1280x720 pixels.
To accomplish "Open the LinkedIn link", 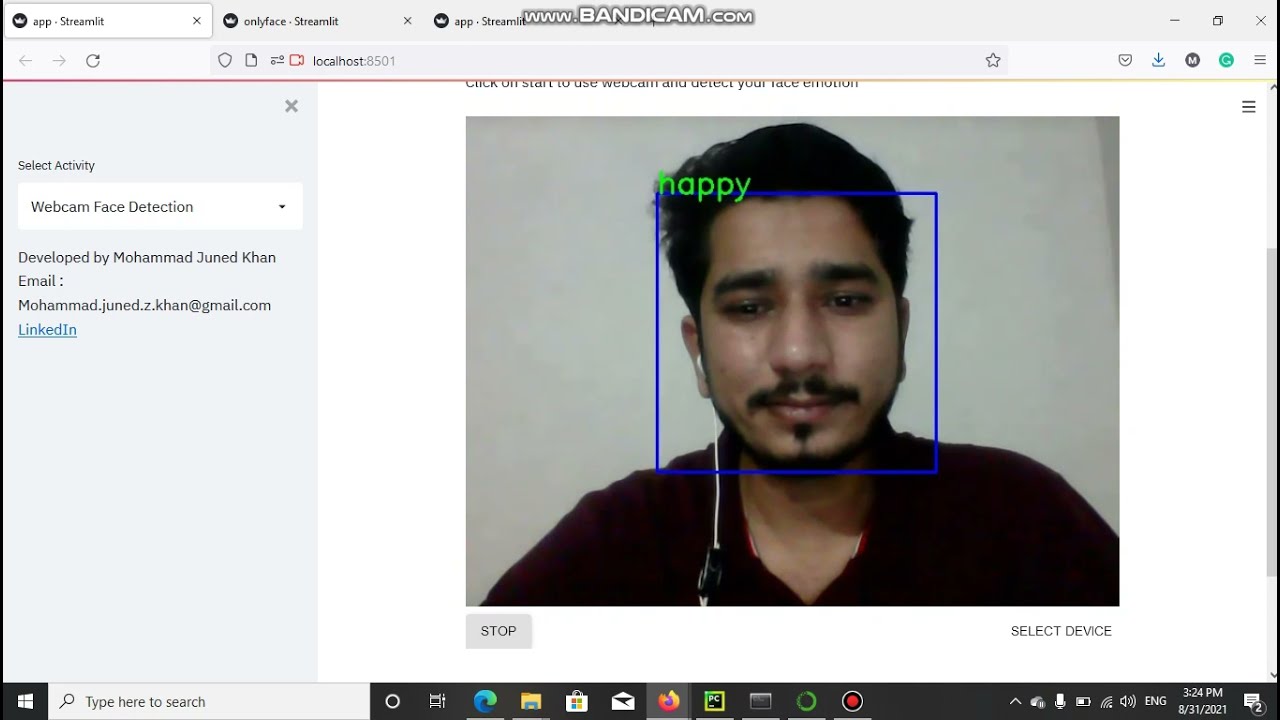I will click(x=47, y=329).
